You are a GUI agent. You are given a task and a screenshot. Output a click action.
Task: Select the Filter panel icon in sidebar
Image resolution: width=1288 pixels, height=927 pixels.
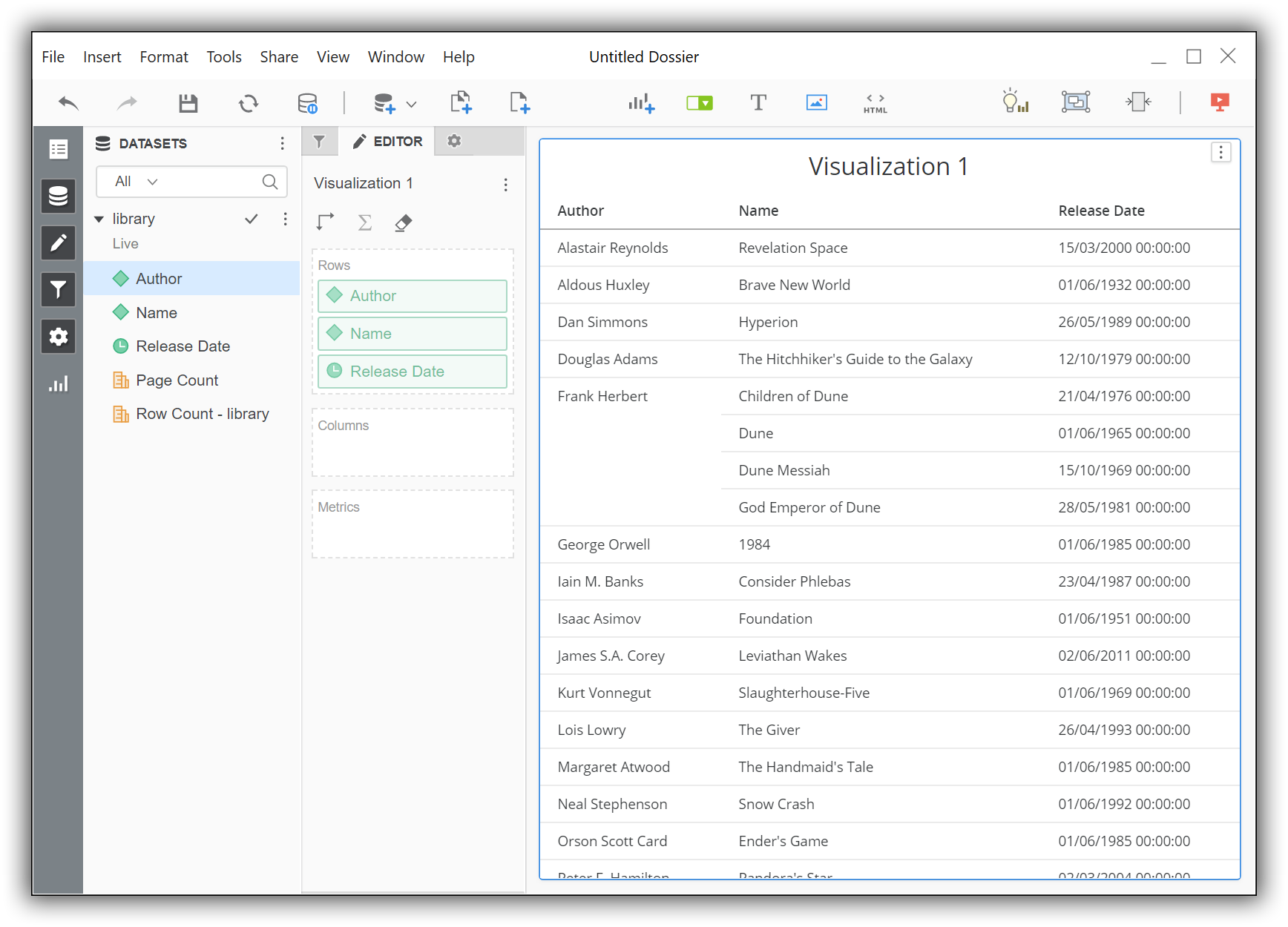point(59,289)
